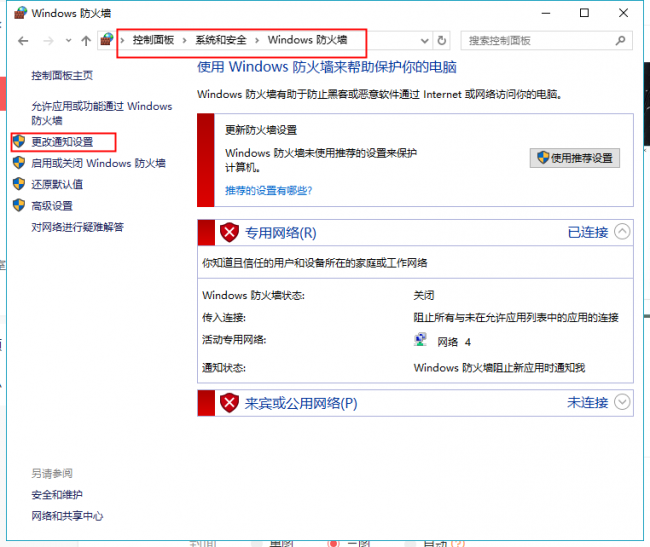Click shield icon beside 还原默认值

[x=19, y=184]
